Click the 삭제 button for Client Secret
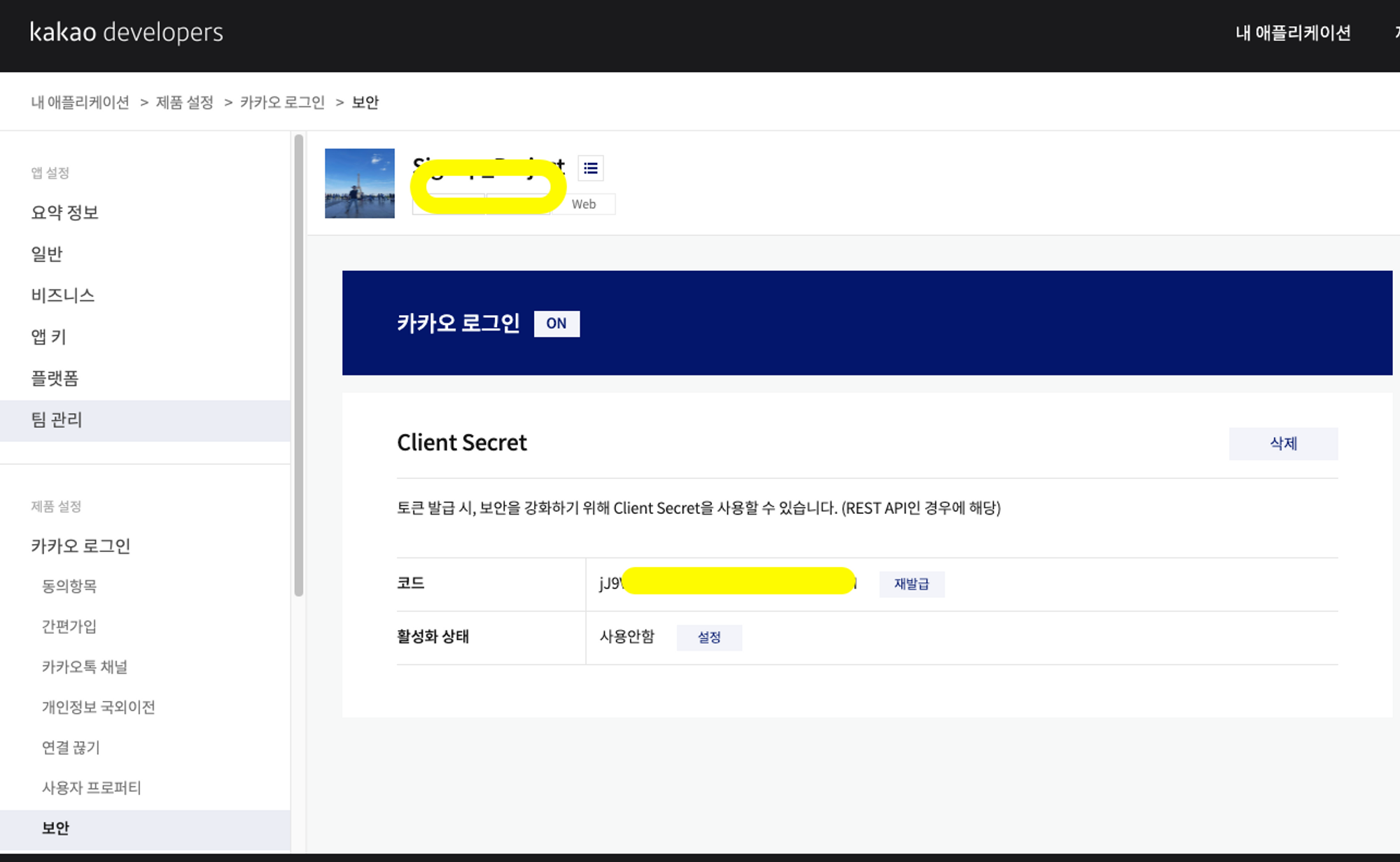Viewport: 1400px width, 862px height. coord(1282,443)
